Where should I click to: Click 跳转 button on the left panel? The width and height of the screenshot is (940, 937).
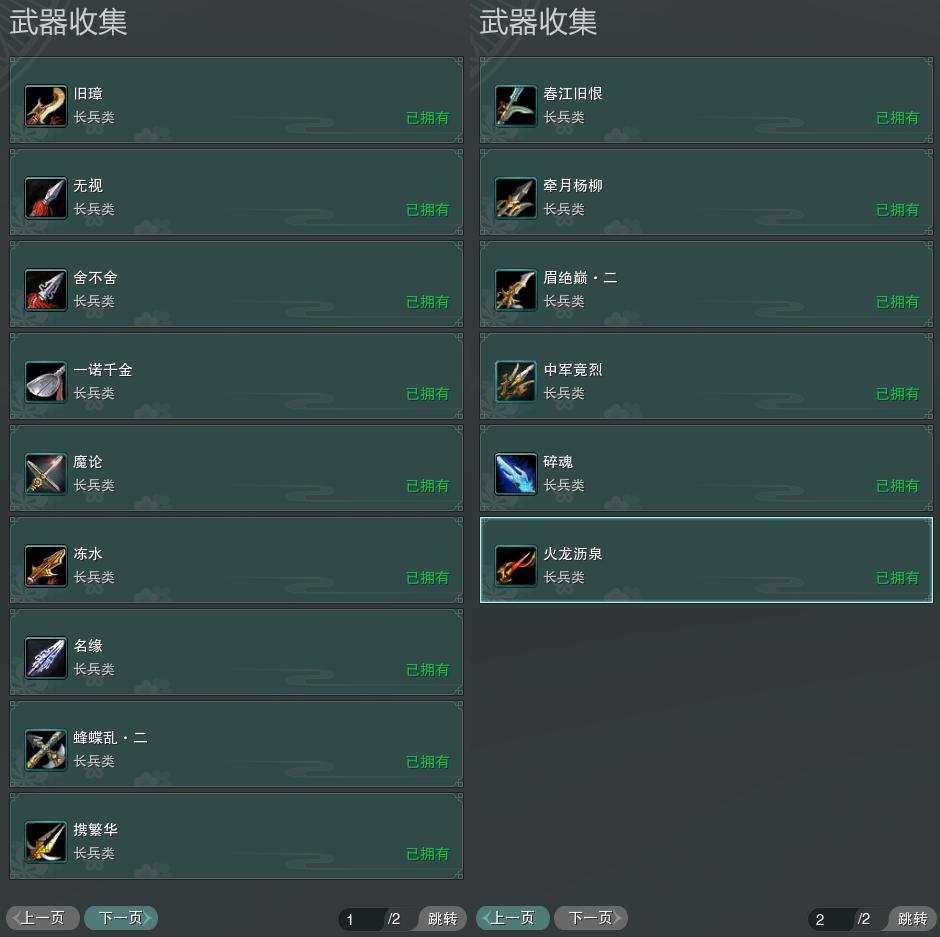pyautogui.click(x=442, y=918)
